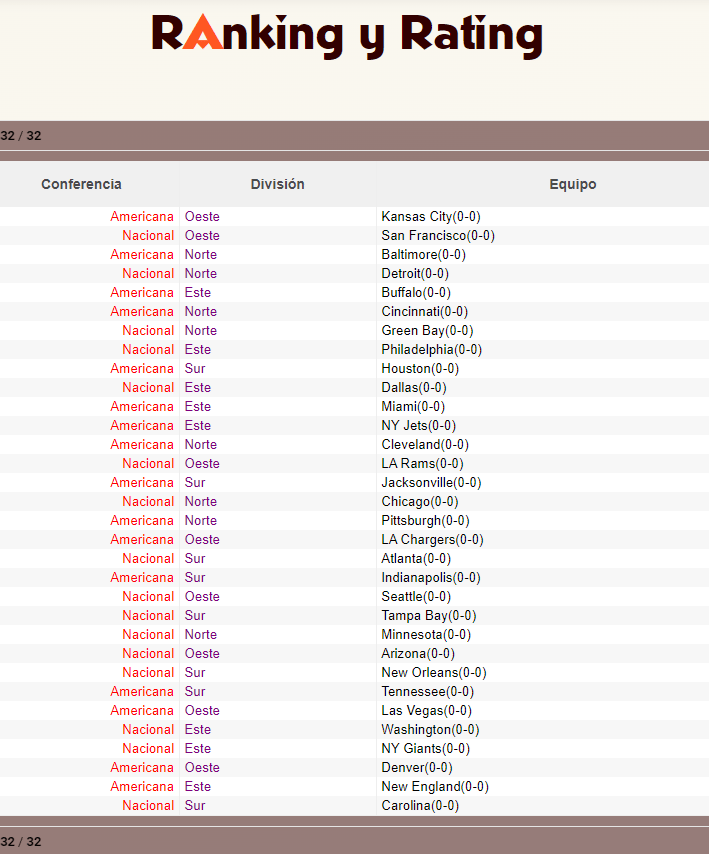
Task: Click the Detroit(0-0) entry
Action: tap(415, 273)
